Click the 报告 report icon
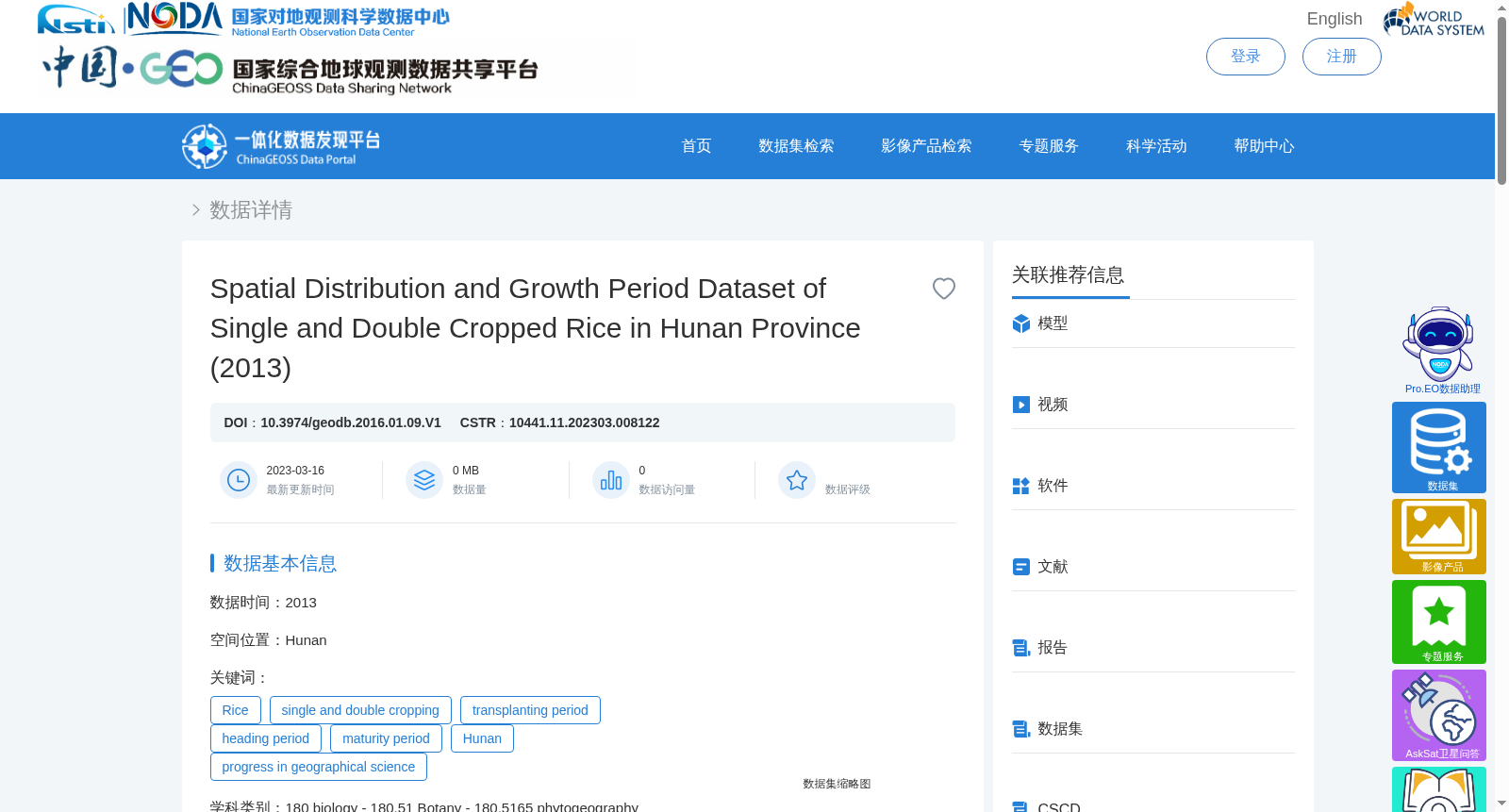 coord(1020,648)
